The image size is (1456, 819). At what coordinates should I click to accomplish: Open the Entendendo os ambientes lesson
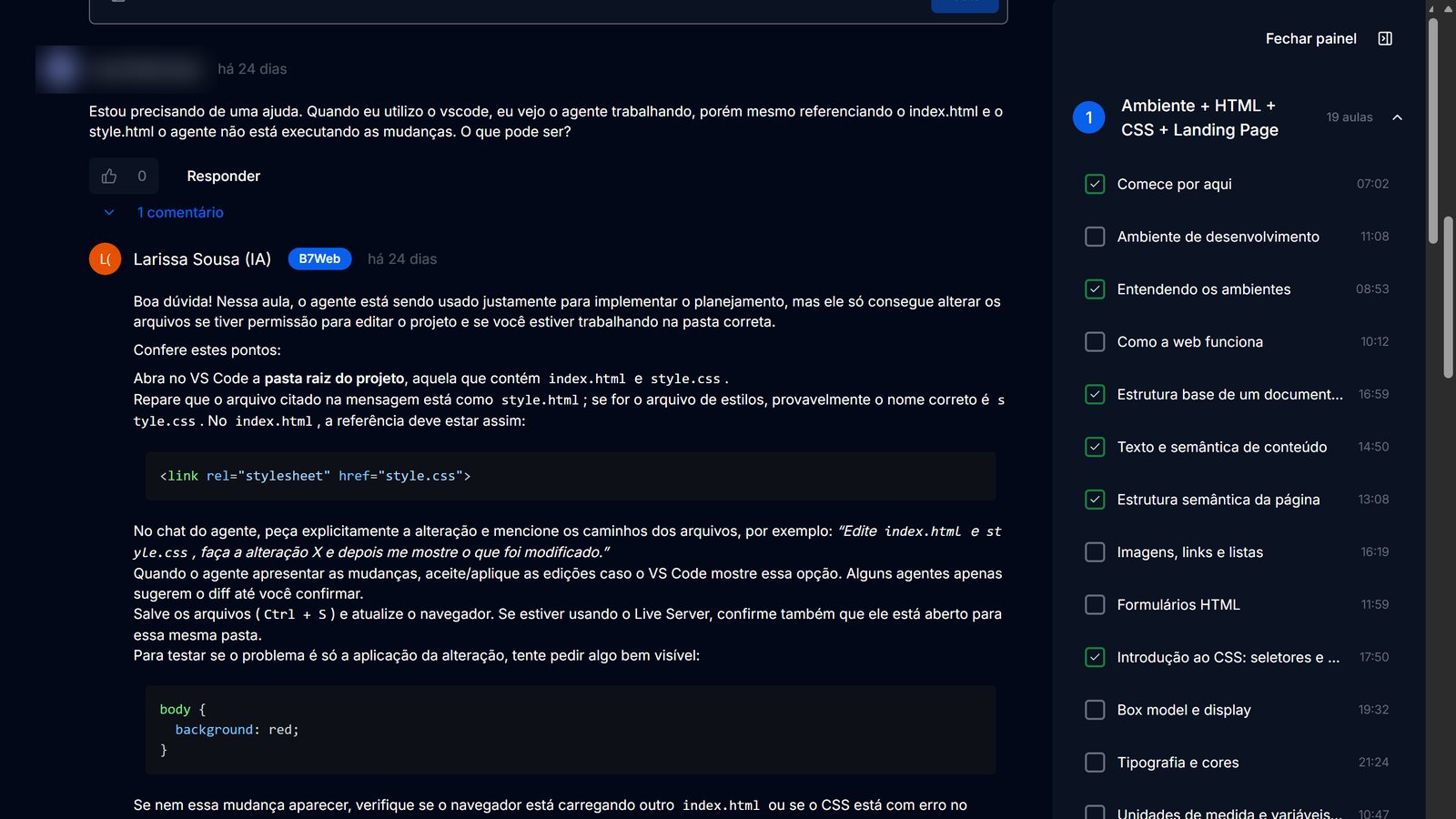(x=1203, y=289)
